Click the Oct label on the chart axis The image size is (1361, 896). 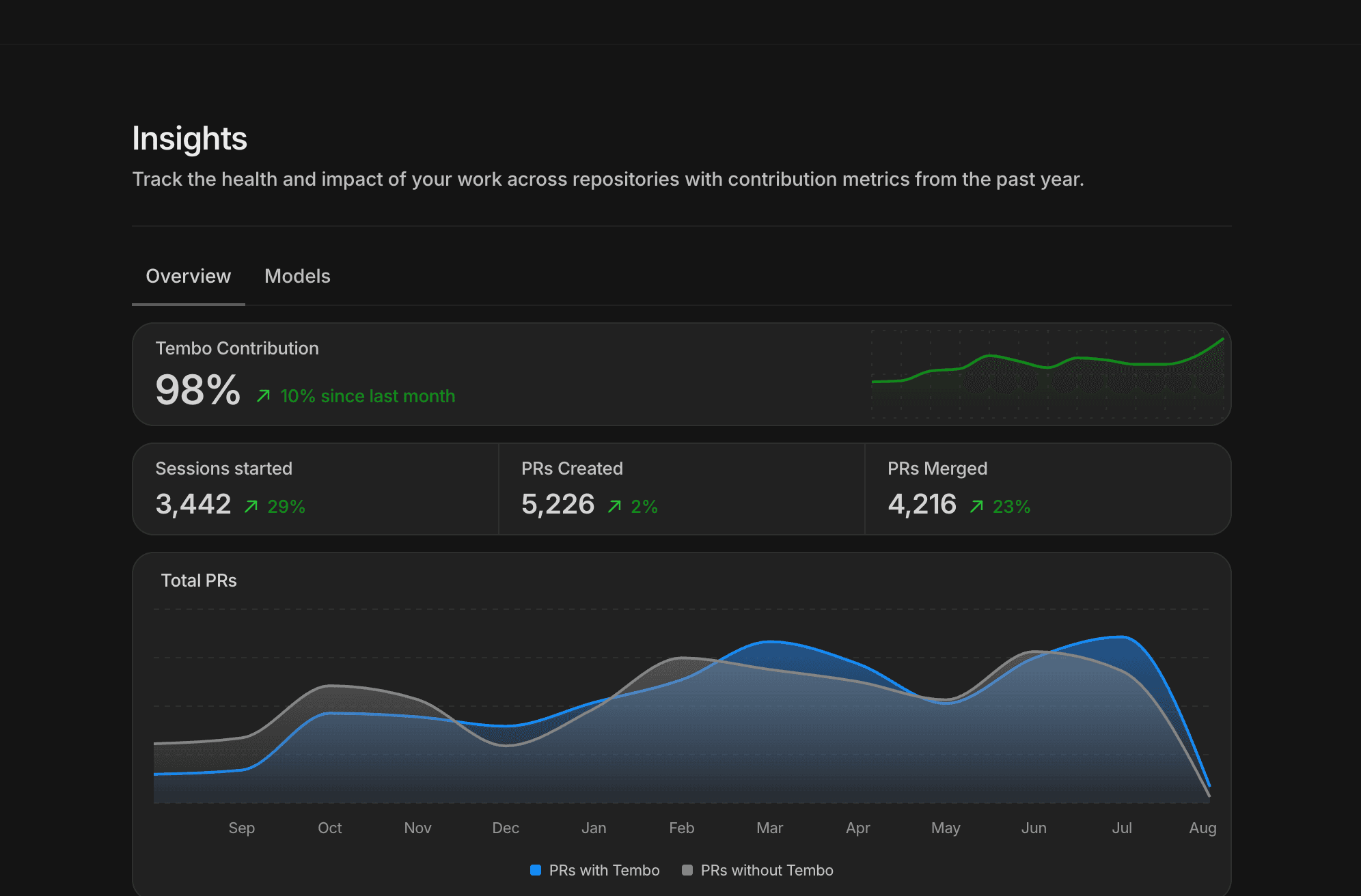pyautogui.click(x=330, y=828)
